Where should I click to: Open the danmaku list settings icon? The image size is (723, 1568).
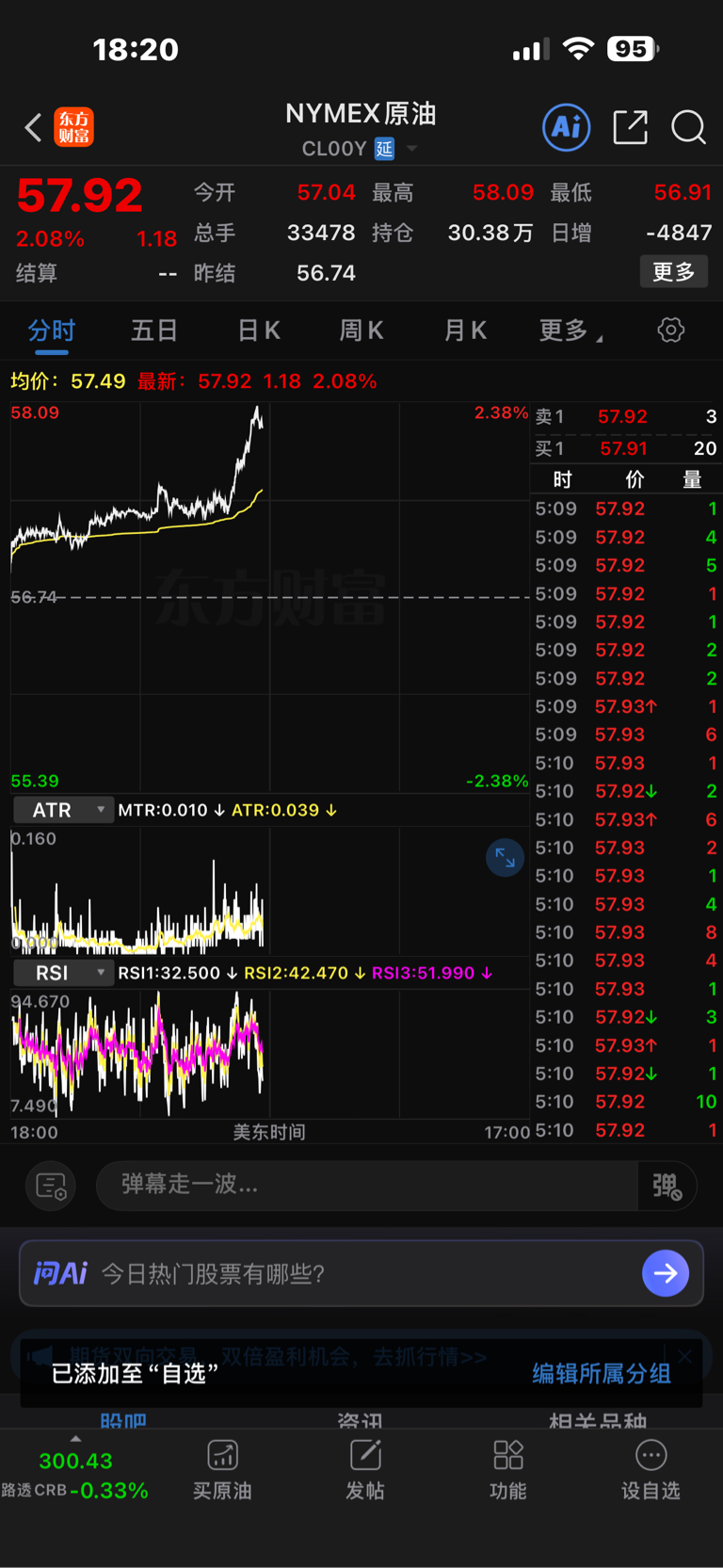click(51, 1185)
